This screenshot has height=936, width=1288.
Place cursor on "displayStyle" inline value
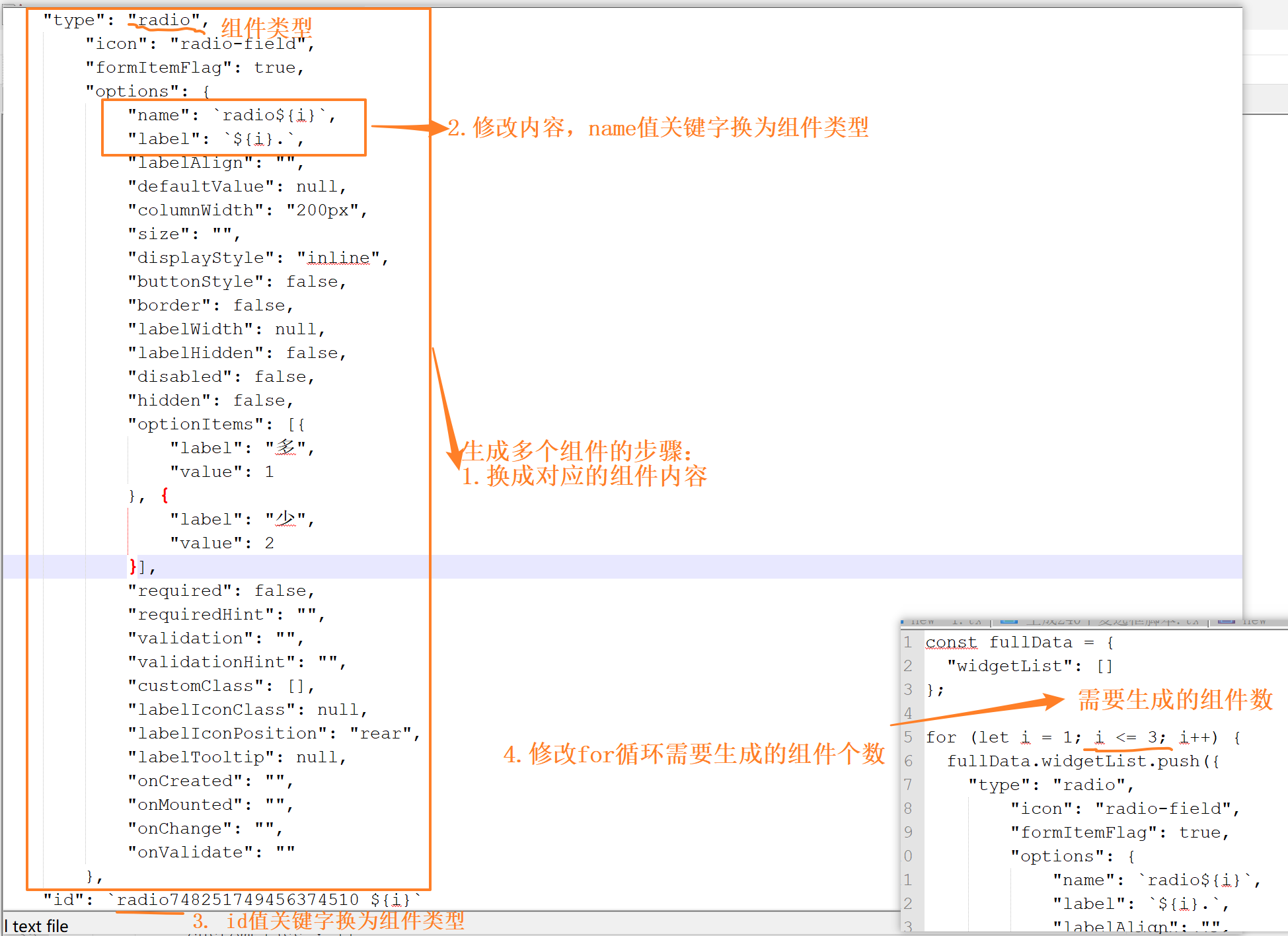[x=339, y=258]
